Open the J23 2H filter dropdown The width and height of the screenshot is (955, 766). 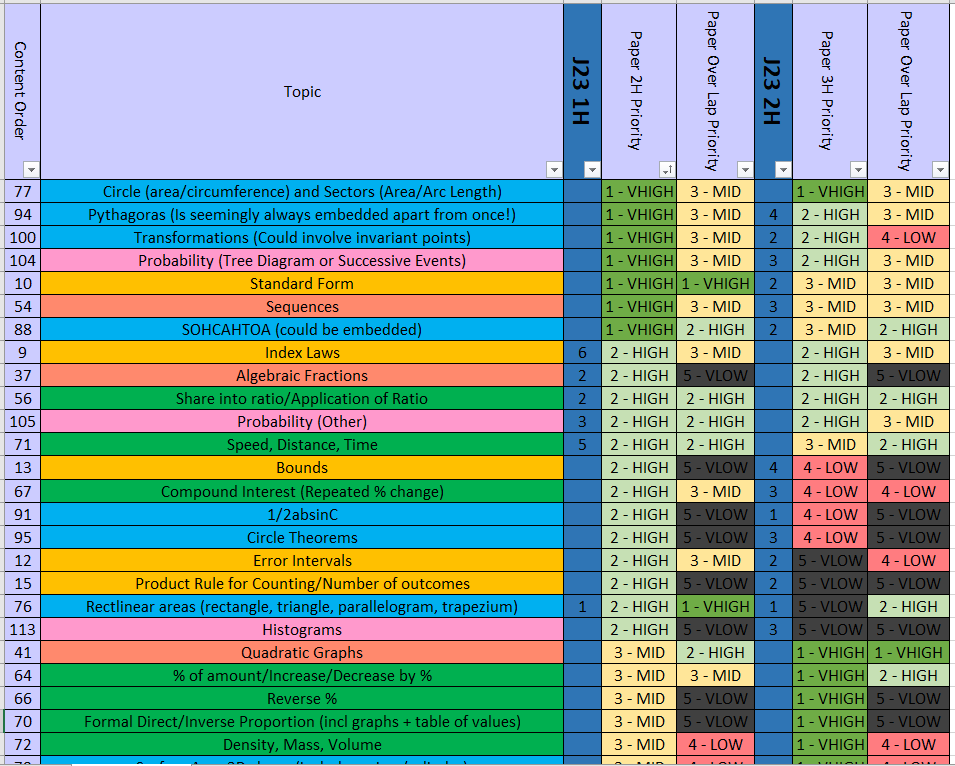(783, 169)
